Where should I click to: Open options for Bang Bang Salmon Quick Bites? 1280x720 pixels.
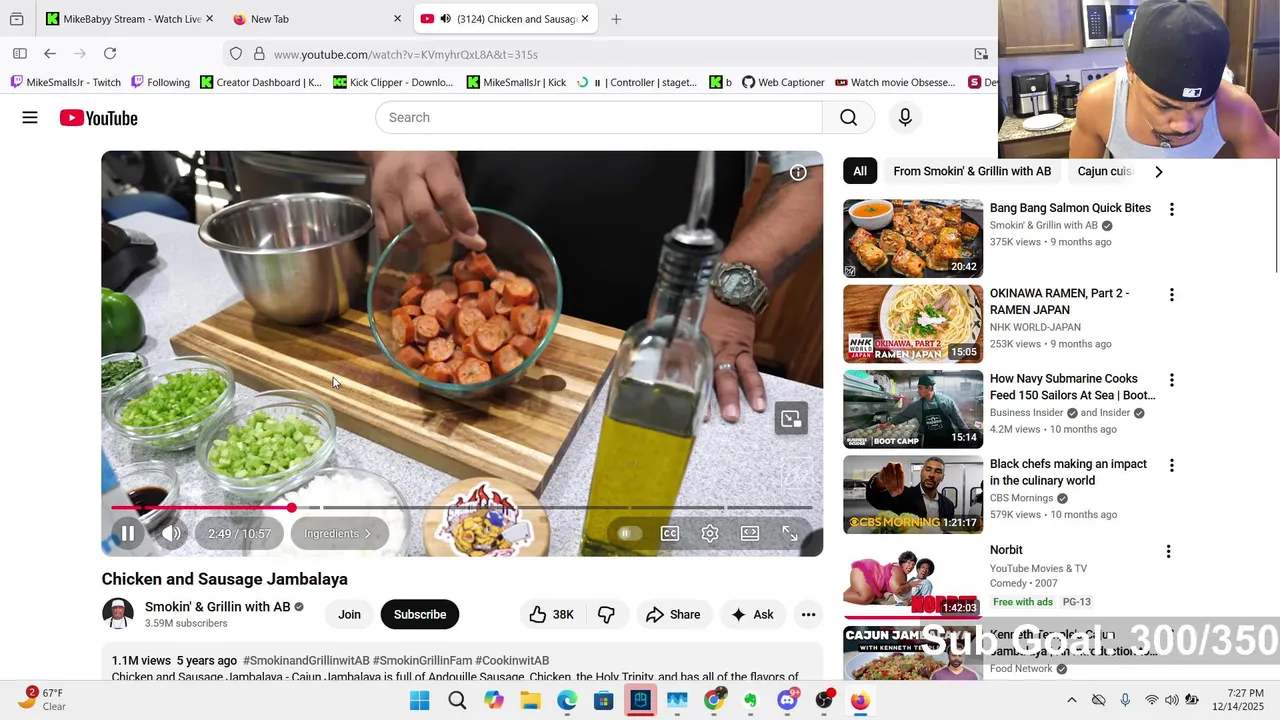(1171, 210)
